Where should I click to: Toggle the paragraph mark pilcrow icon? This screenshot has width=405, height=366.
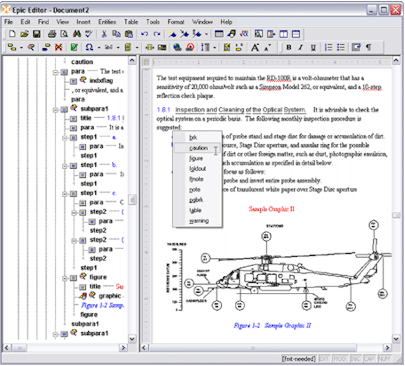tap(368, 47)
